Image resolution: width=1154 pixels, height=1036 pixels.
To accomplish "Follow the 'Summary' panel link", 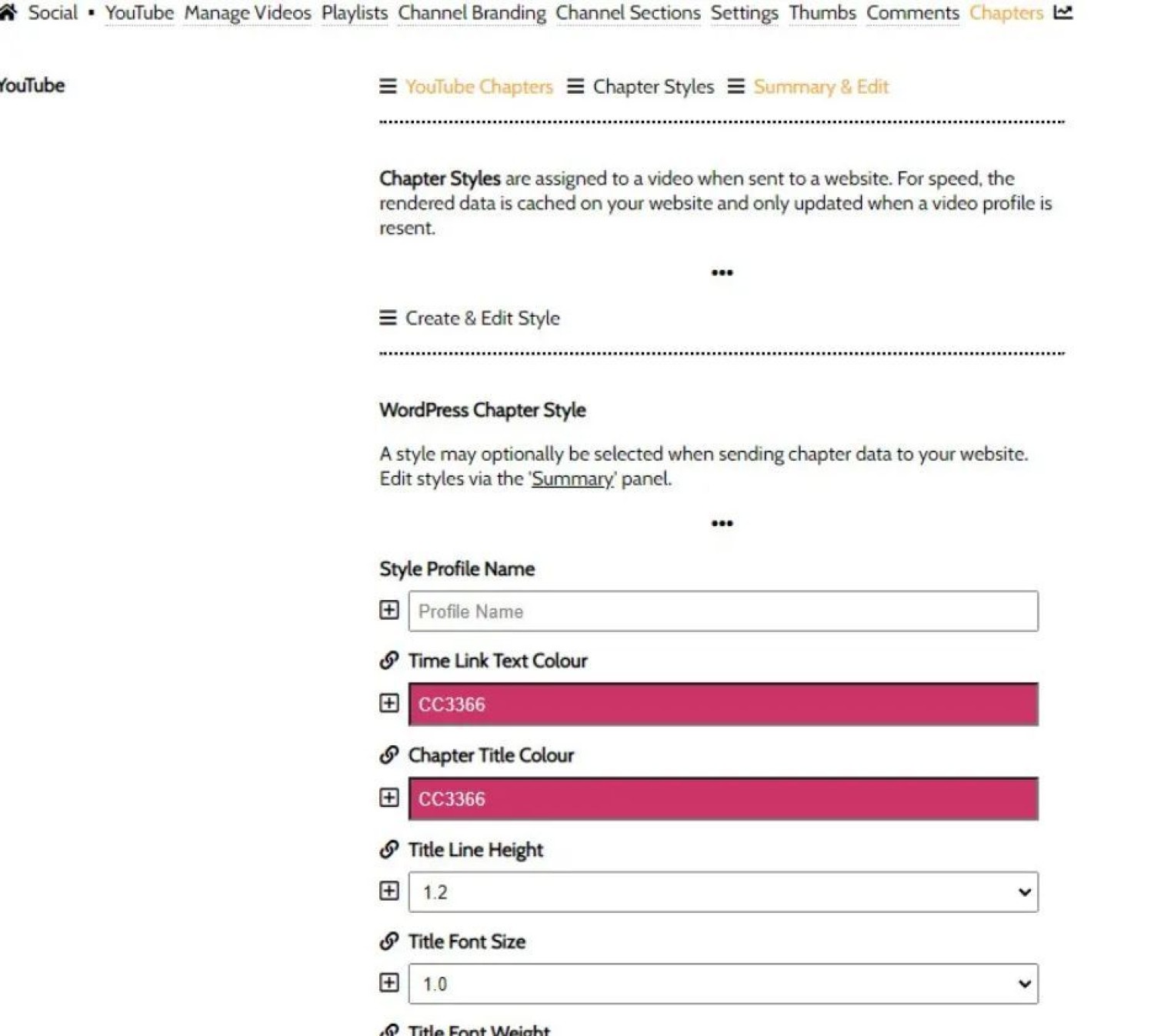I will (x=572, y=479).
